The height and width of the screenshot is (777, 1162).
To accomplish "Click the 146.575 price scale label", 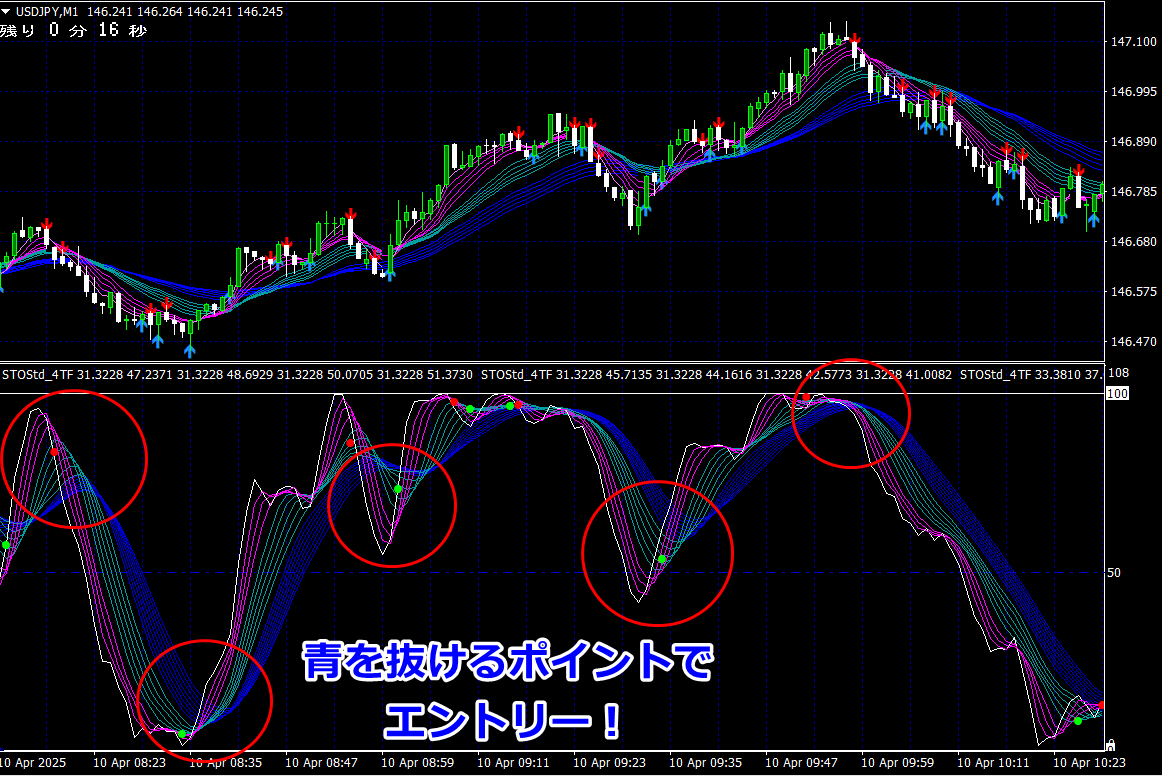I will (1133, 291).
